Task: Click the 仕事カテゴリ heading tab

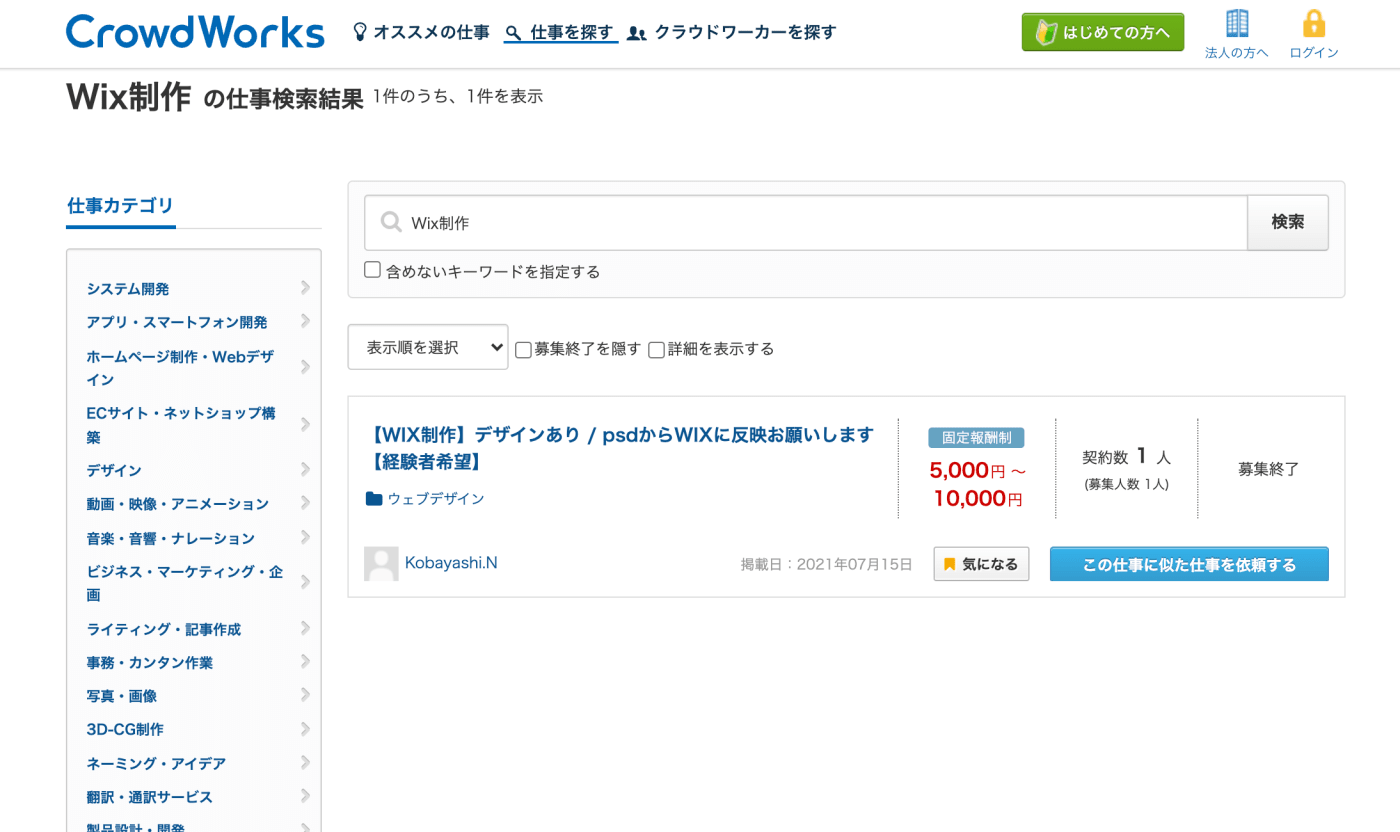Action: pos(120,206)
